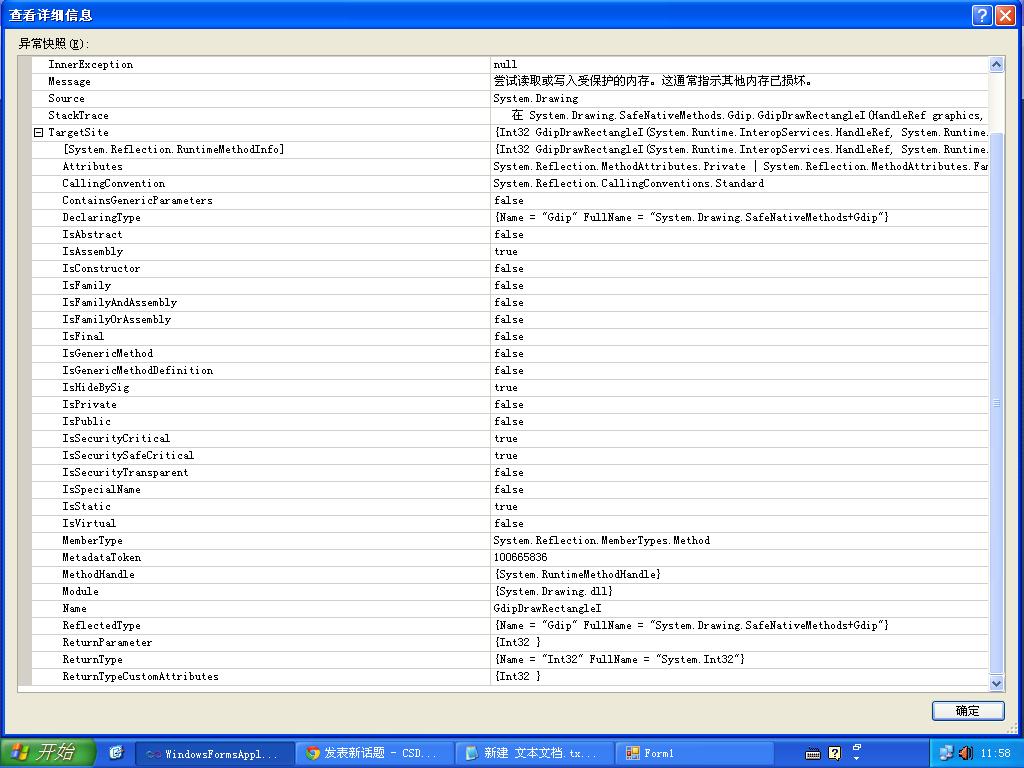Select the IsVirtual property row
The height and width of the screenshot is (768, 1024).
click(x=509, y=523)
